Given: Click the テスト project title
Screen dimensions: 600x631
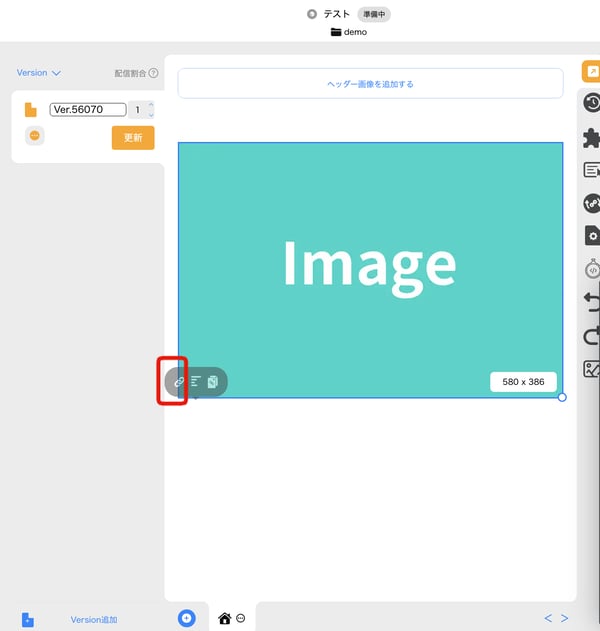Looking at the screenshot, I should (x=337, y=14).
